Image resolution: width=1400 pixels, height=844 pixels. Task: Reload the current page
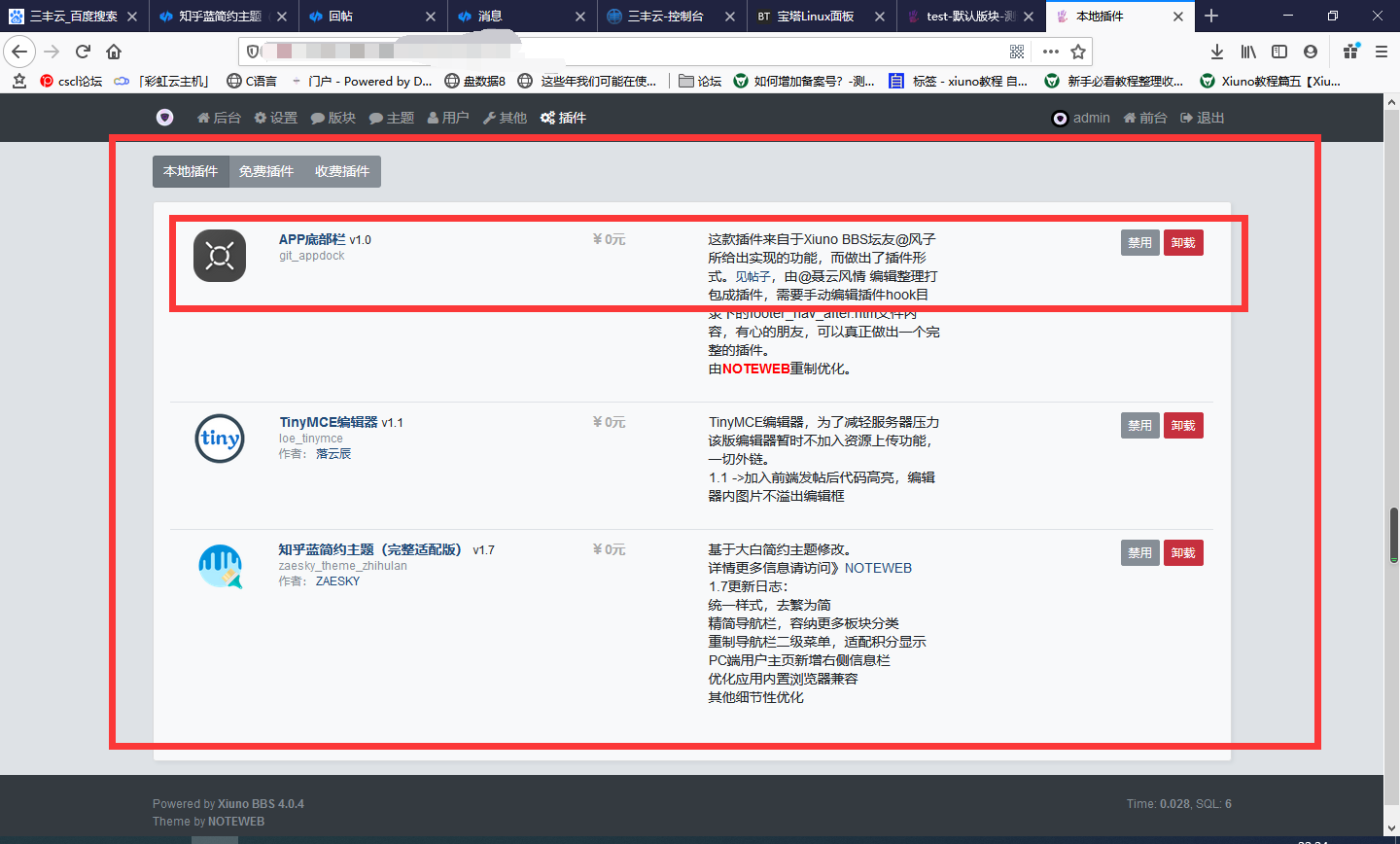click(x=83, y=52)
